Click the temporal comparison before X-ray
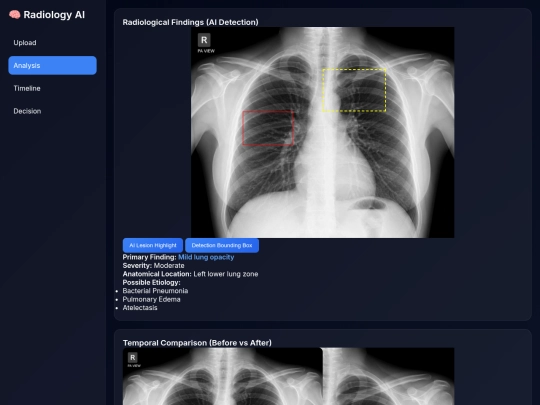The height and width of the screenshot is (405, 540). coord(222,376)
